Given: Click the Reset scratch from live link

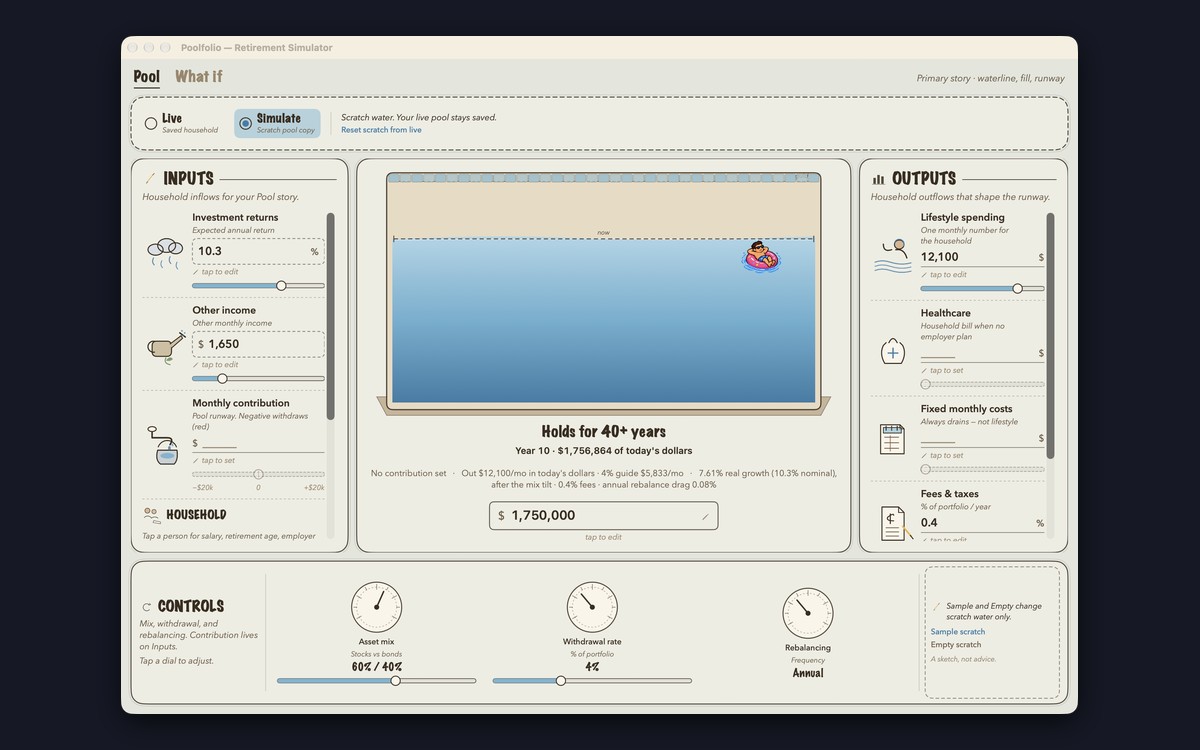Looking at the screenshot, I should pos(381,130).
